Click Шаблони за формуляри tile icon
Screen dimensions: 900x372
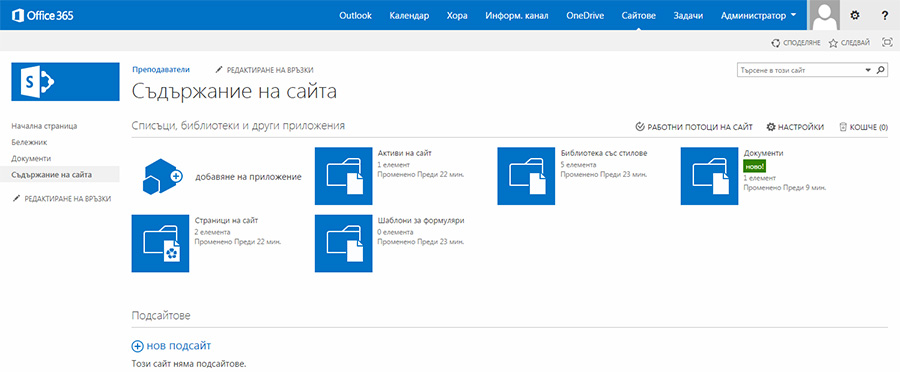(343, 243)
